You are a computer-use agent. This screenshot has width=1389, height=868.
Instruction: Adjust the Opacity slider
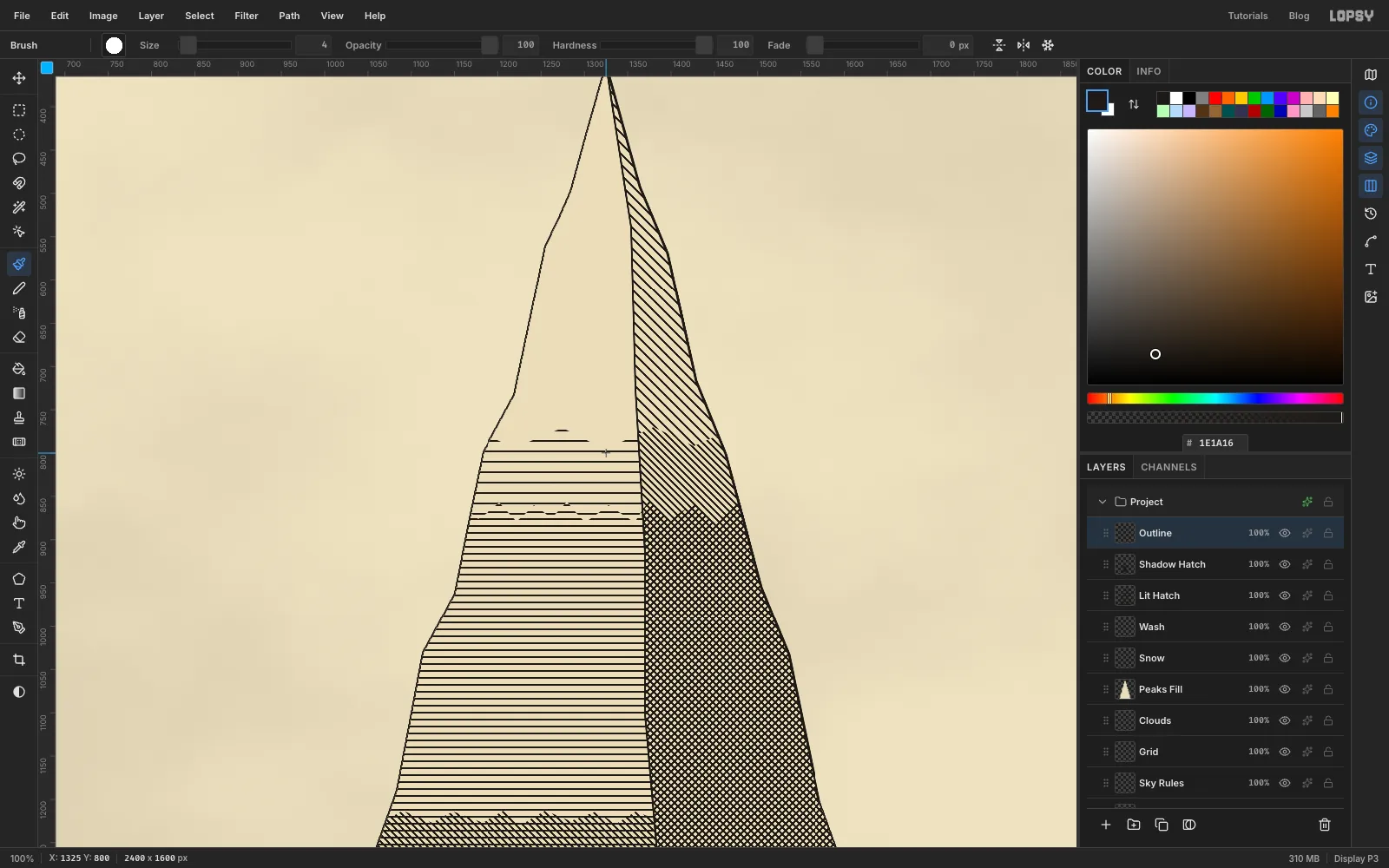coord(443,45)
